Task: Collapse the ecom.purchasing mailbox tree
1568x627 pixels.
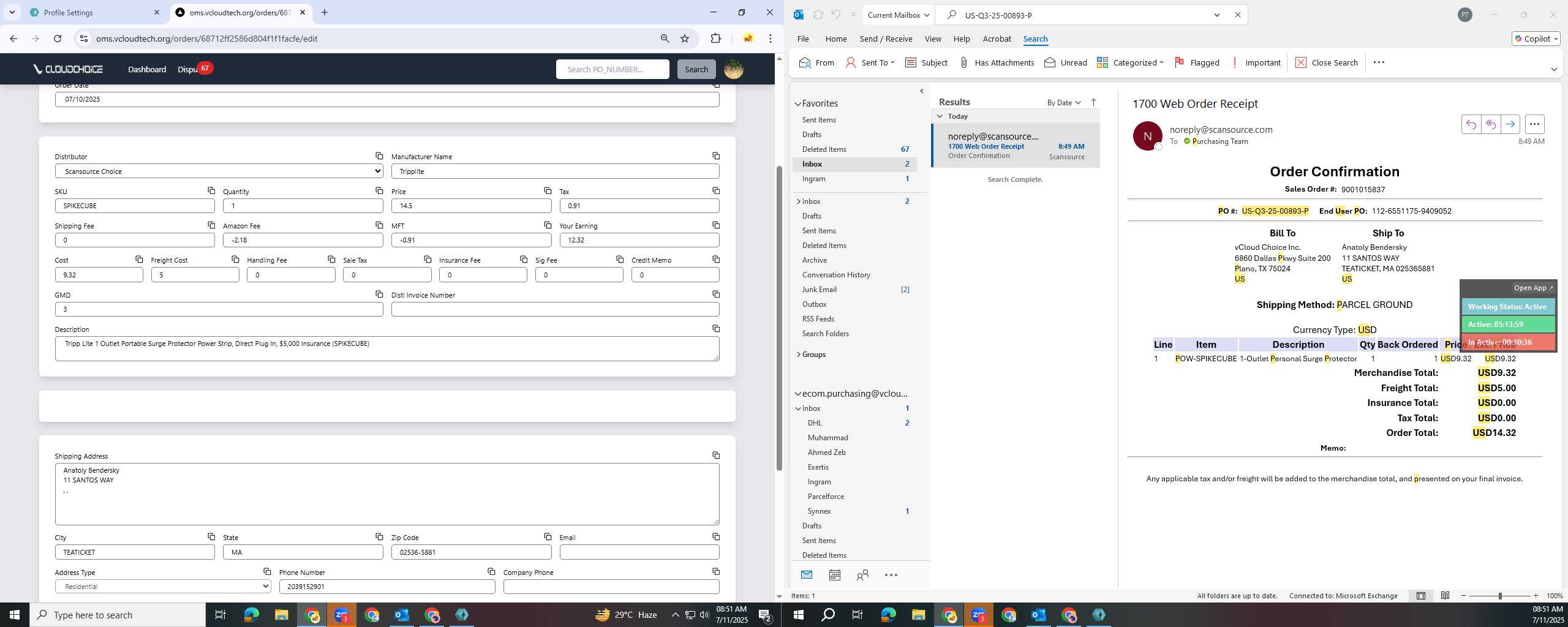Action: [x=798, y=394]
